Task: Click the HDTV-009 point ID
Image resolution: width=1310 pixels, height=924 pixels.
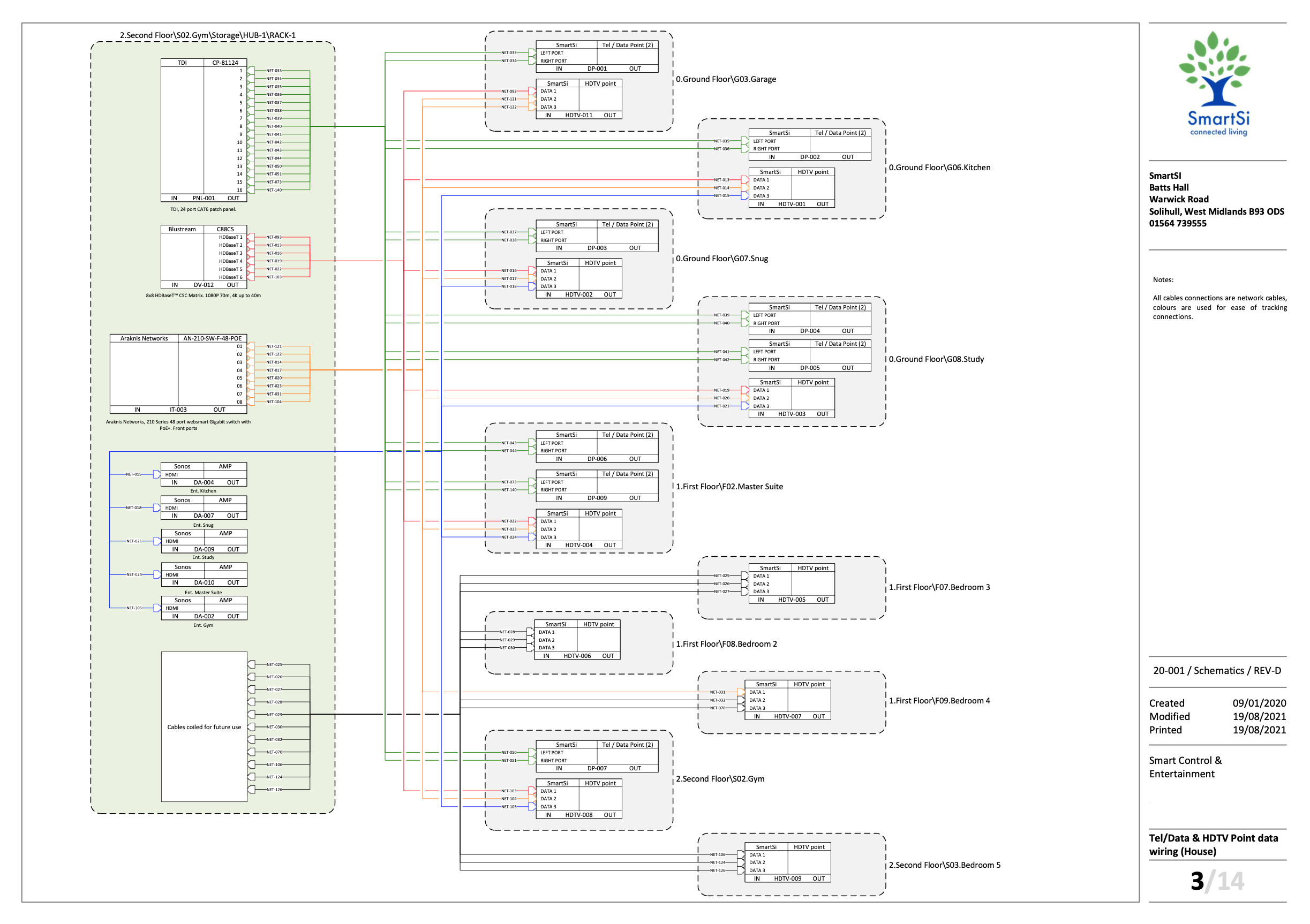Action: click(x=788, y=879)
